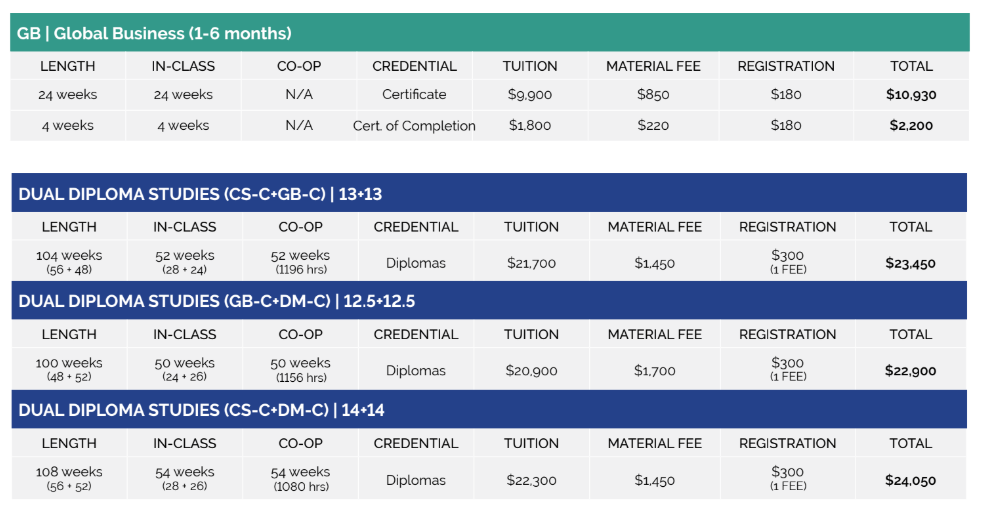The height and width of the screenshot is (510, 982).
Task: Click the Cert. of Completion cell
Action: pos(414,126)
